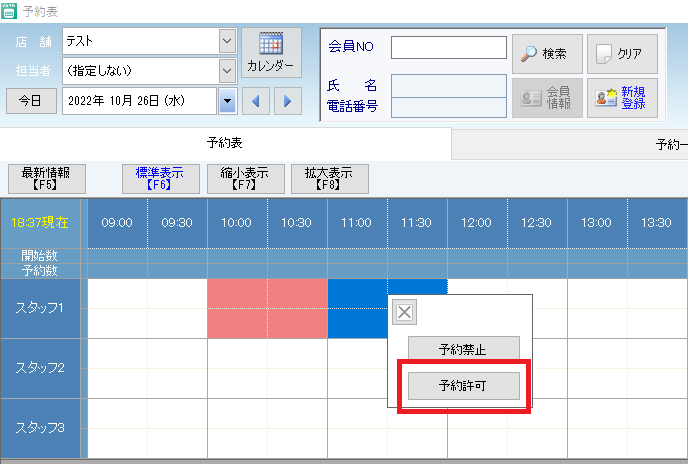Click the 検索 search button
Screen dimensions: 688x464
546,54
